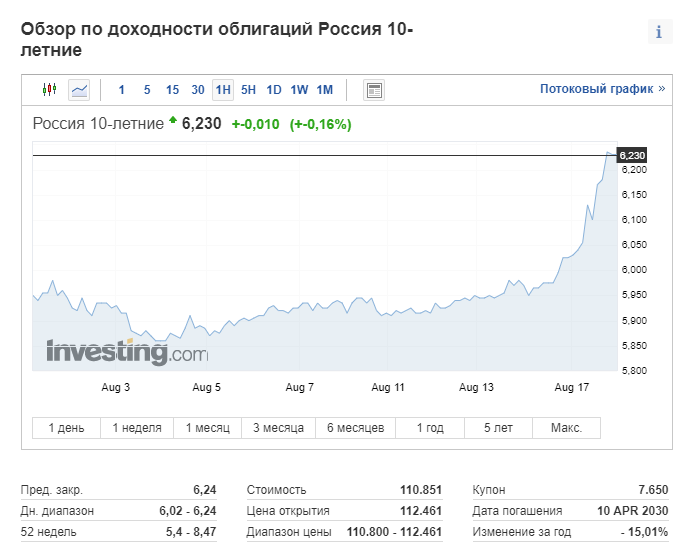The height and width of the screenshot is (556, 680).
Task: Set the 5 minute interval
Action: [x=147, y=90]
